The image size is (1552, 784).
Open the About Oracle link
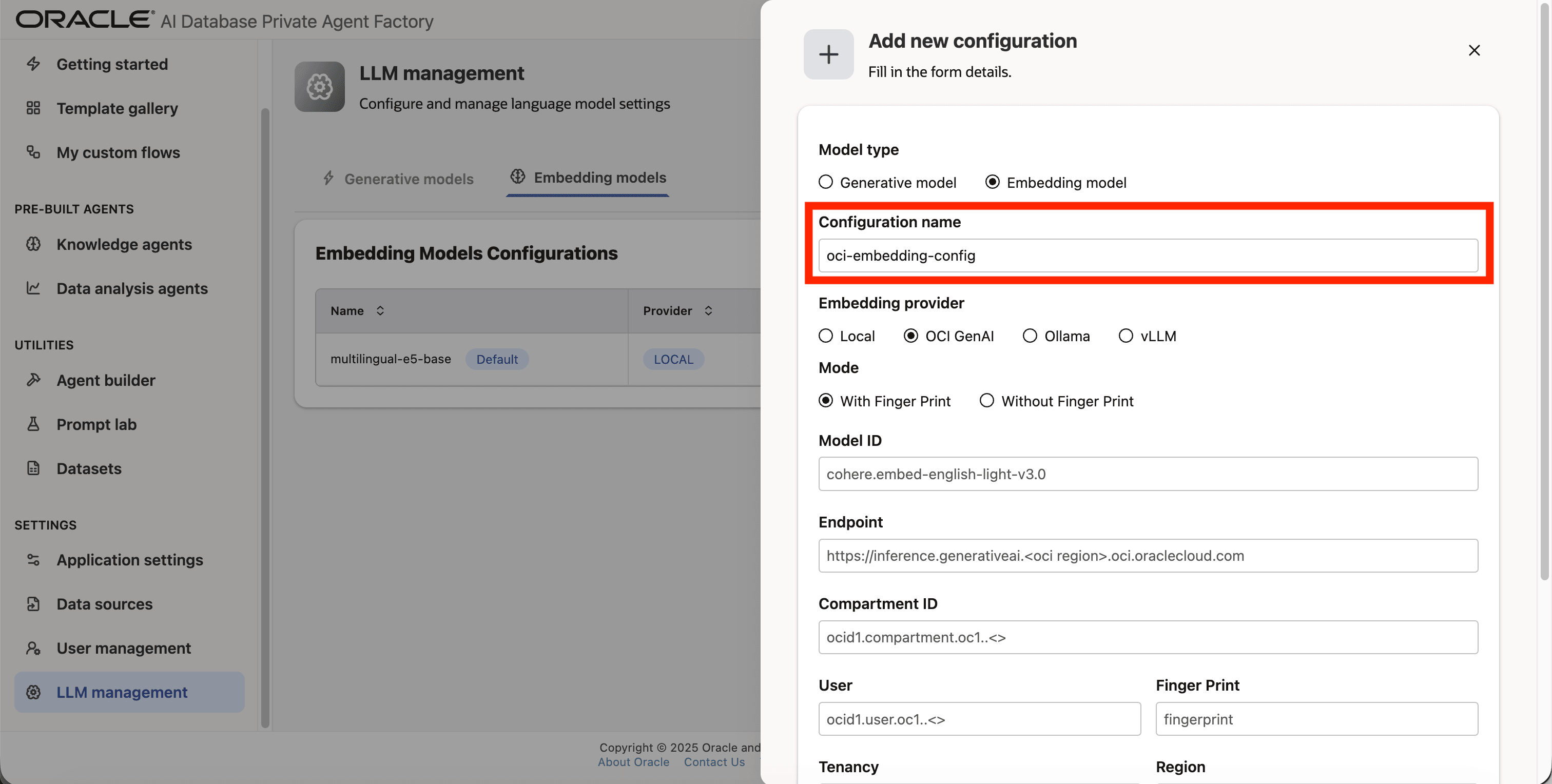633,762
